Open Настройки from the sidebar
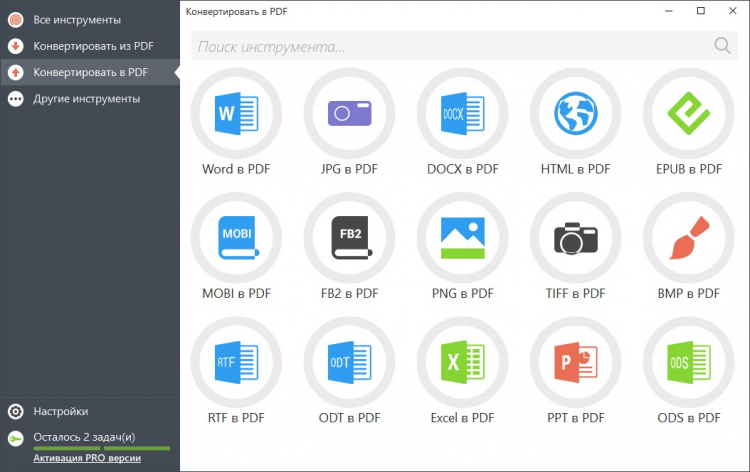 tap(90, 411)
